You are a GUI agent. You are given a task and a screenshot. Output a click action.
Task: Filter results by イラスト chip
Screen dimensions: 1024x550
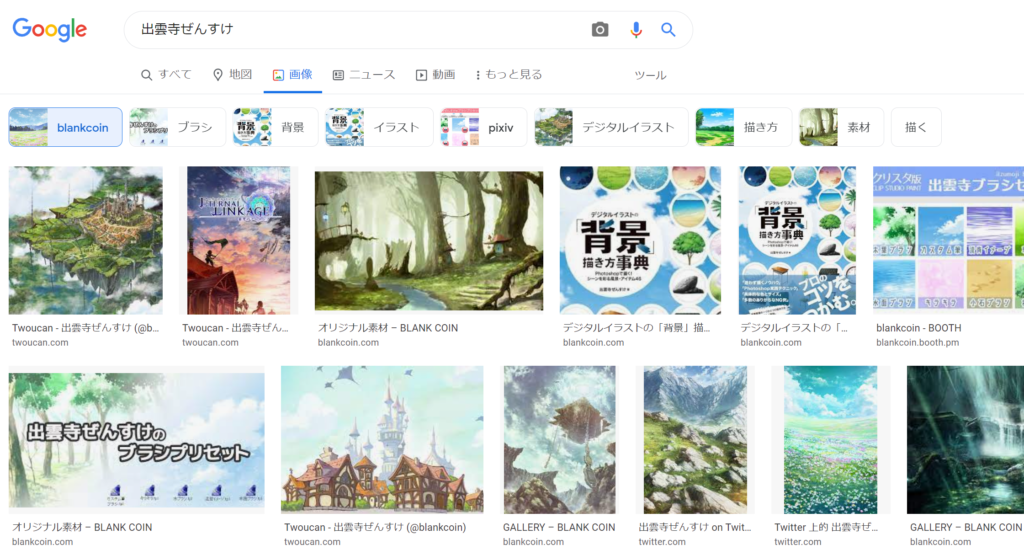click(379, 127)
